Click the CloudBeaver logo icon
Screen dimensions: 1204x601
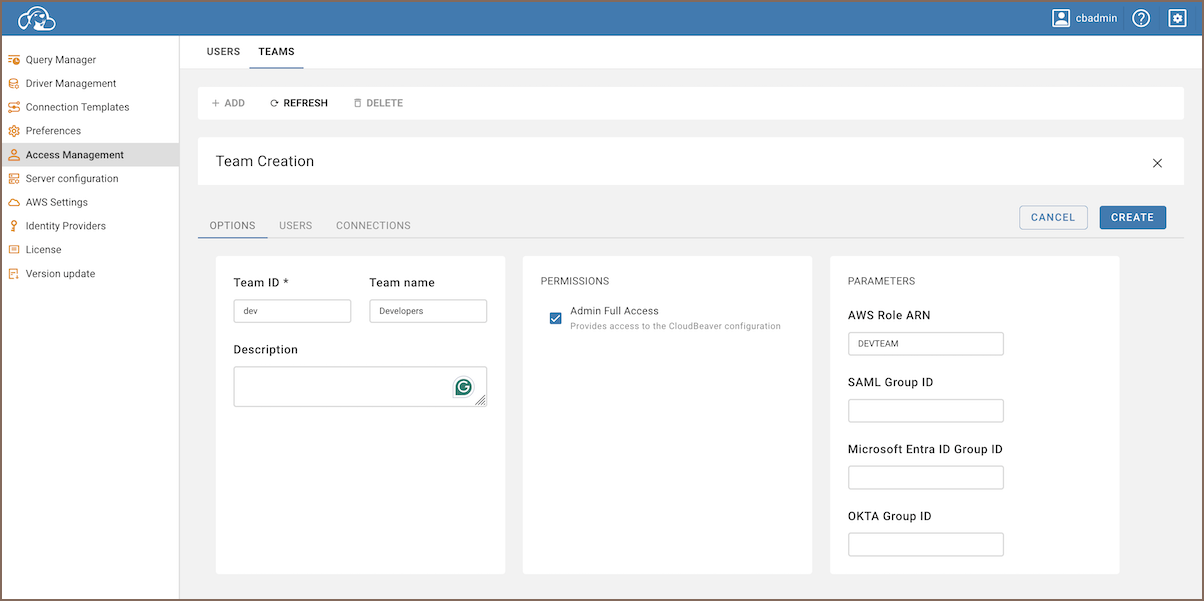pyautogui.click(x=36, y=18)
